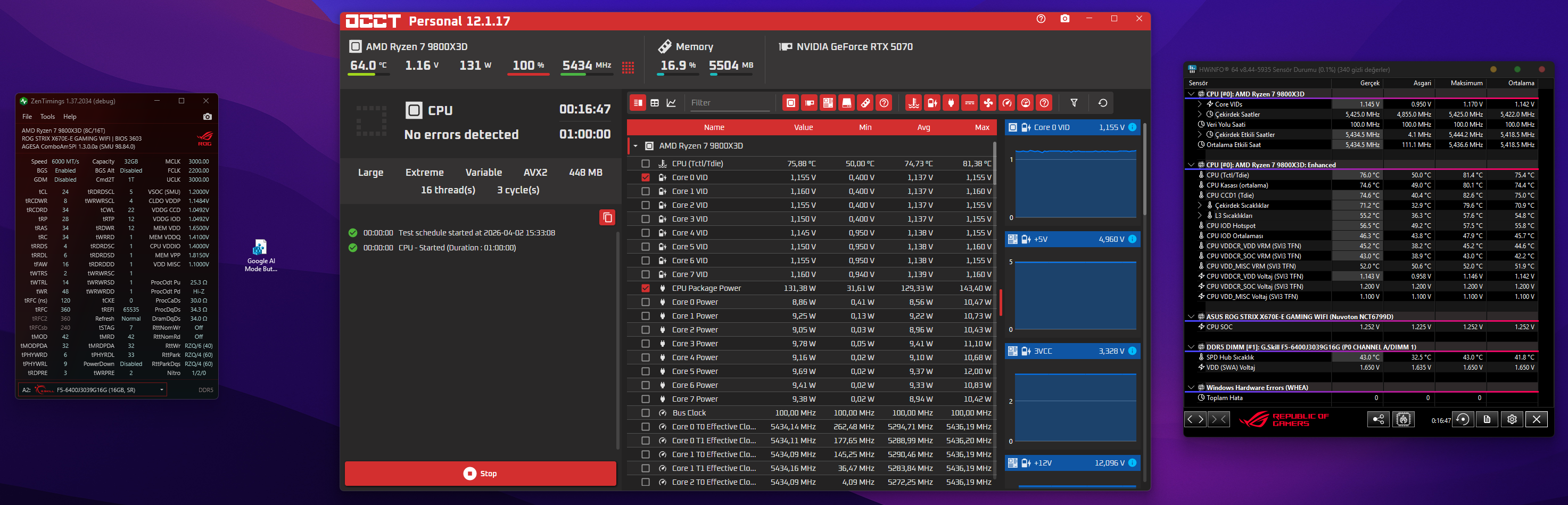Toggle temperature sensor type filter in OCCT
This screenshot has width=1568, height=505.
click(914, 103)
